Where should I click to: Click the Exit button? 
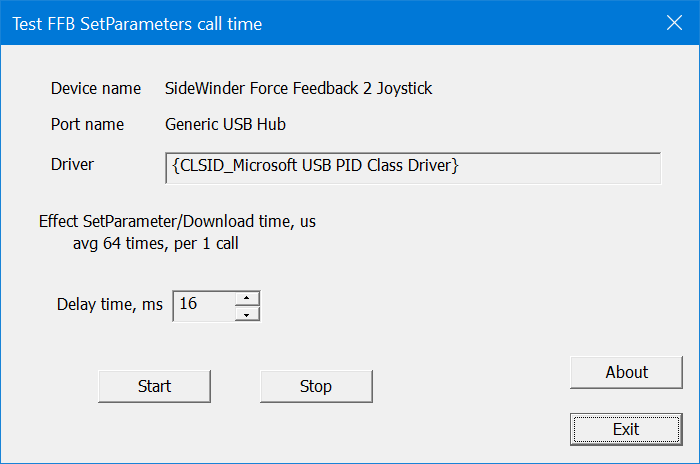626,429
